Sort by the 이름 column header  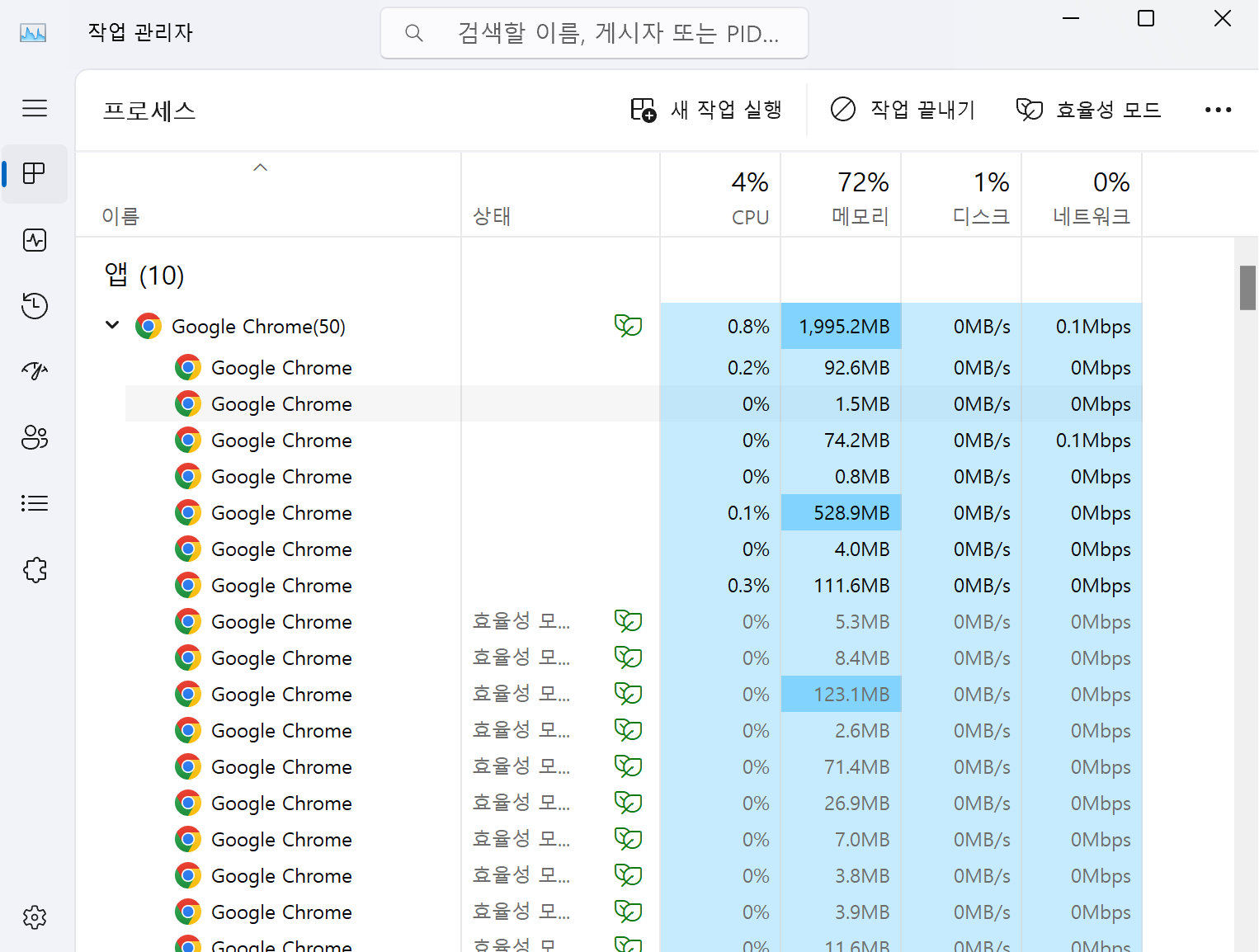click(x=268, y=196)
